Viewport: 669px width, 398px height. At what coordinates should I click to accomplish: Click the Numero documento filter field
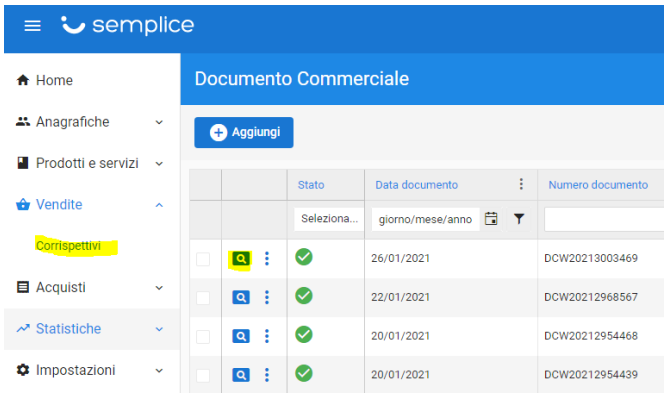click(604, 219)
